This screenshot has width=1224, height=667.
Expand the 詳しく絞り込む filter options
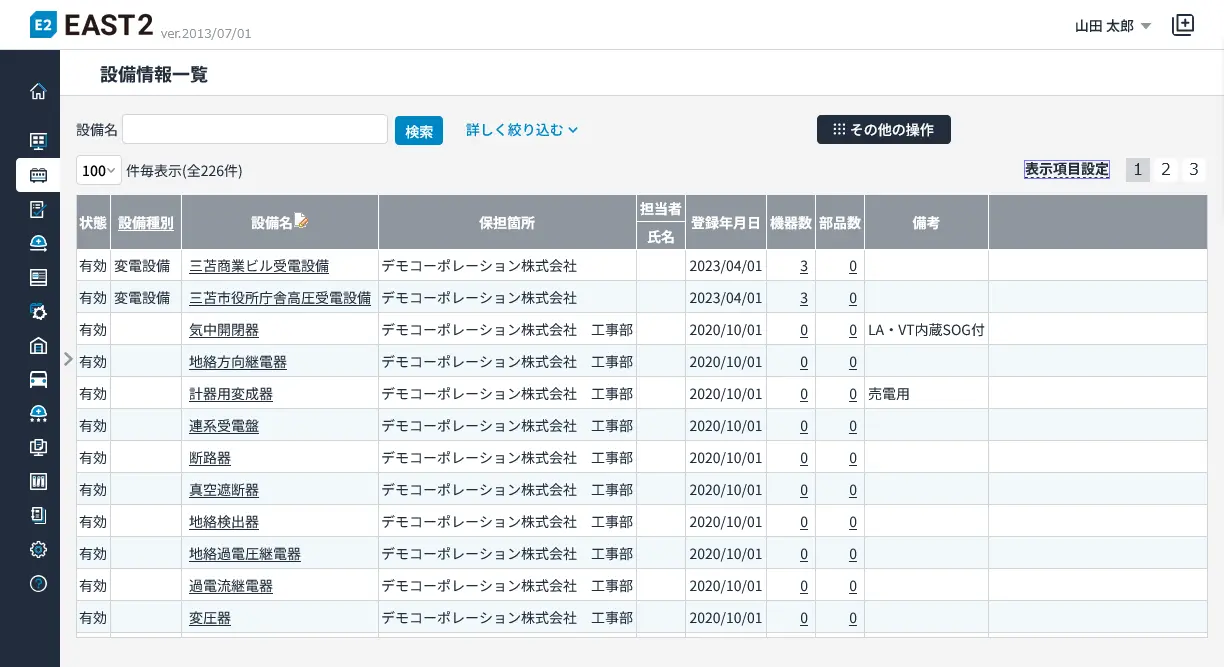click(x=522, y=130)
